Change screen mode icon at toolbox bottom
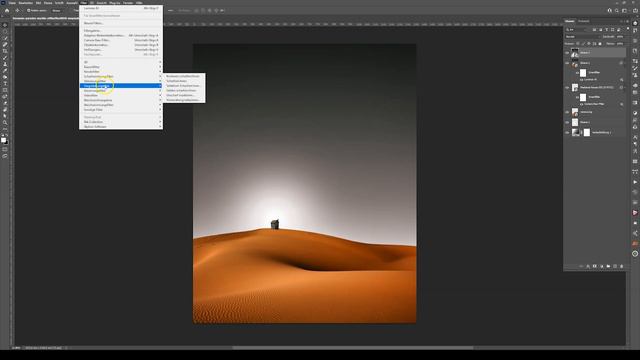This screenshot has height=360, width=640. click(5, 156)
